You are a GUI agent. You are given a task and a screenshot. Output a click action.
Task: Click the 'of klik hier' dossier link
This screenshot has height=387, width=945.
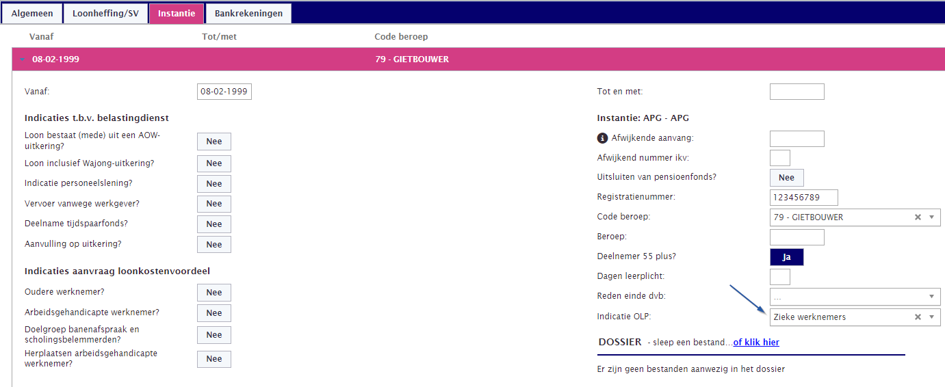[x=756, y=342]
